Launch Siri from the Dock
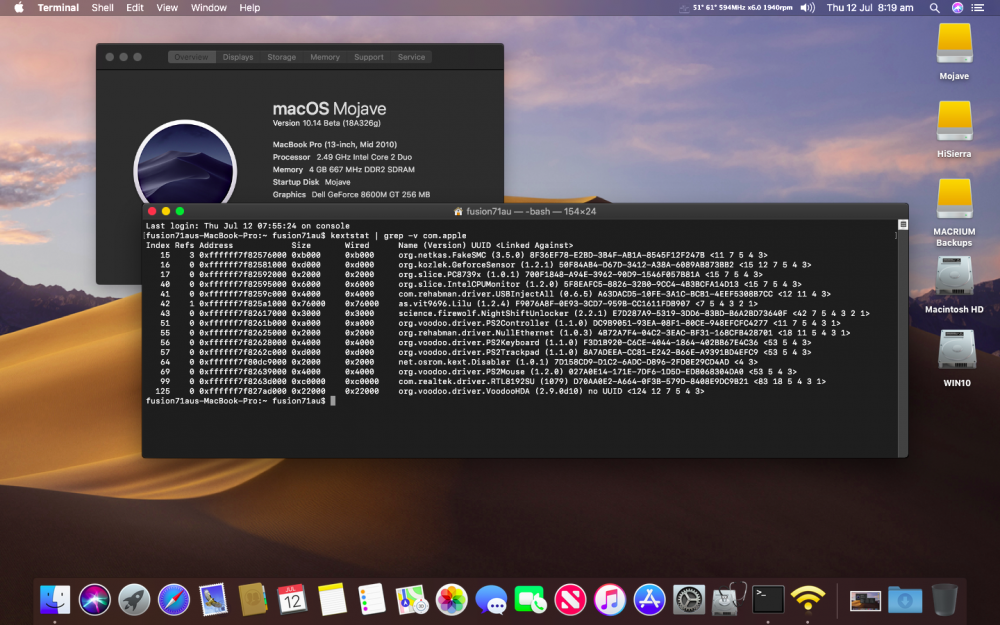 coord(94,600)
